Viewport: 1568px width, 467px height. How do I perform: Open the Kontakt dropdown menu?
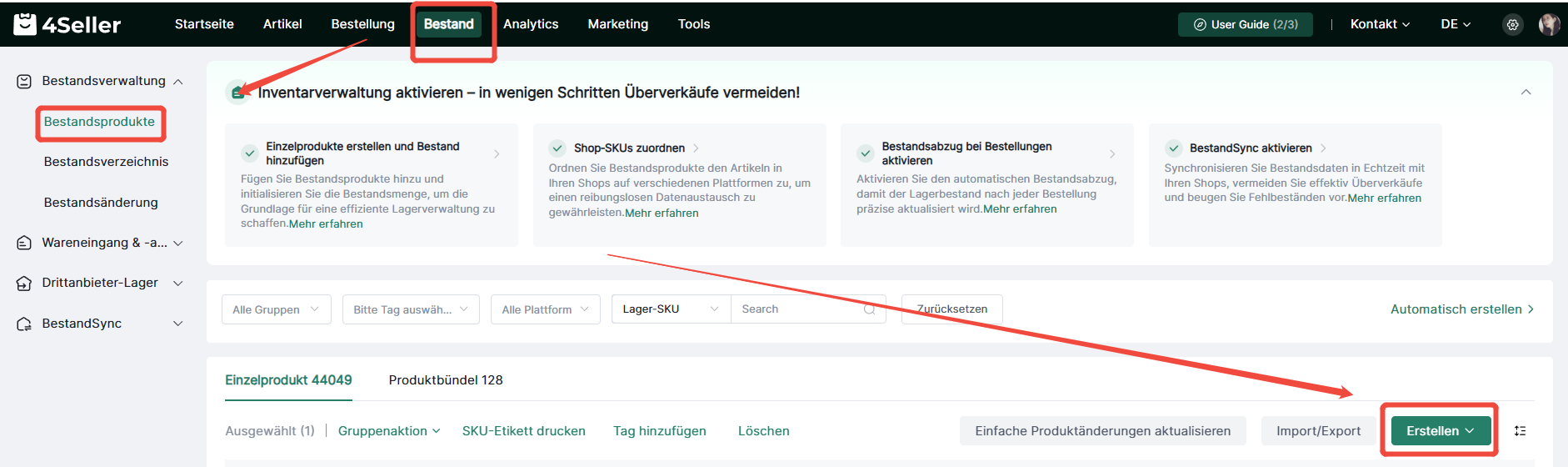1380,24
